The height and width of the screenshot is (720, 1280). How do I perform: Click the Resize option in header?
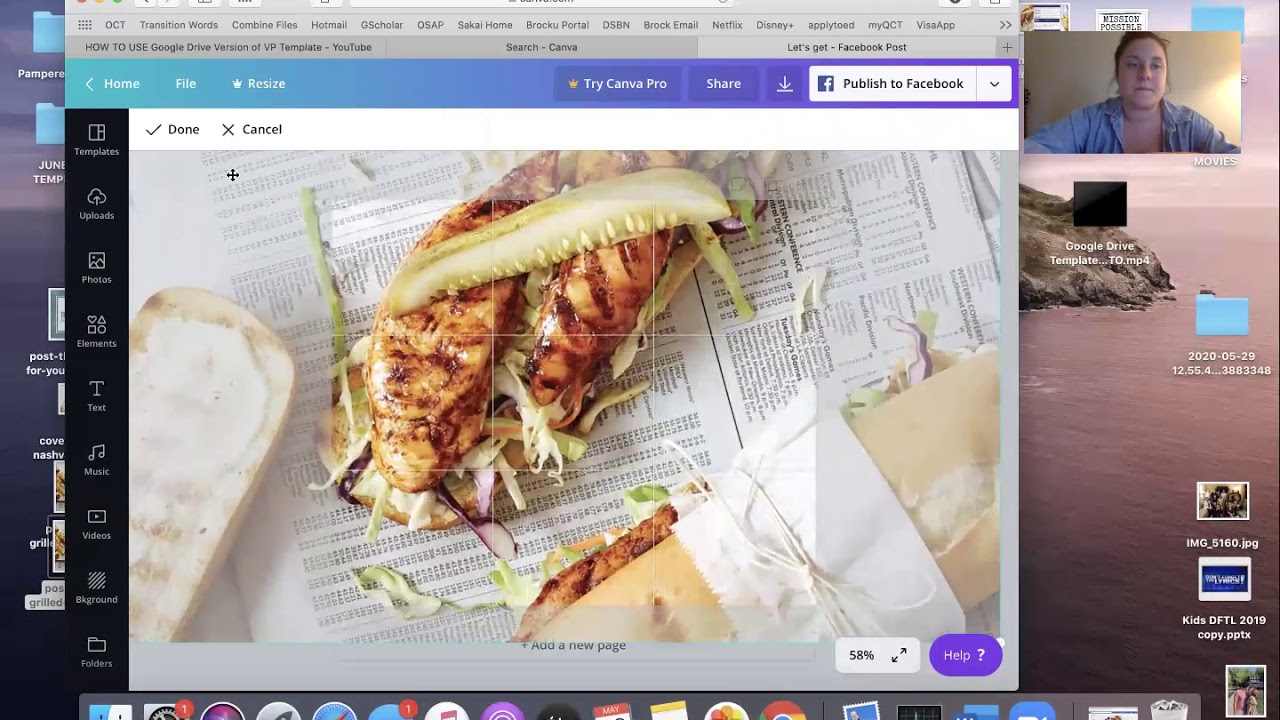pos(258,84)
